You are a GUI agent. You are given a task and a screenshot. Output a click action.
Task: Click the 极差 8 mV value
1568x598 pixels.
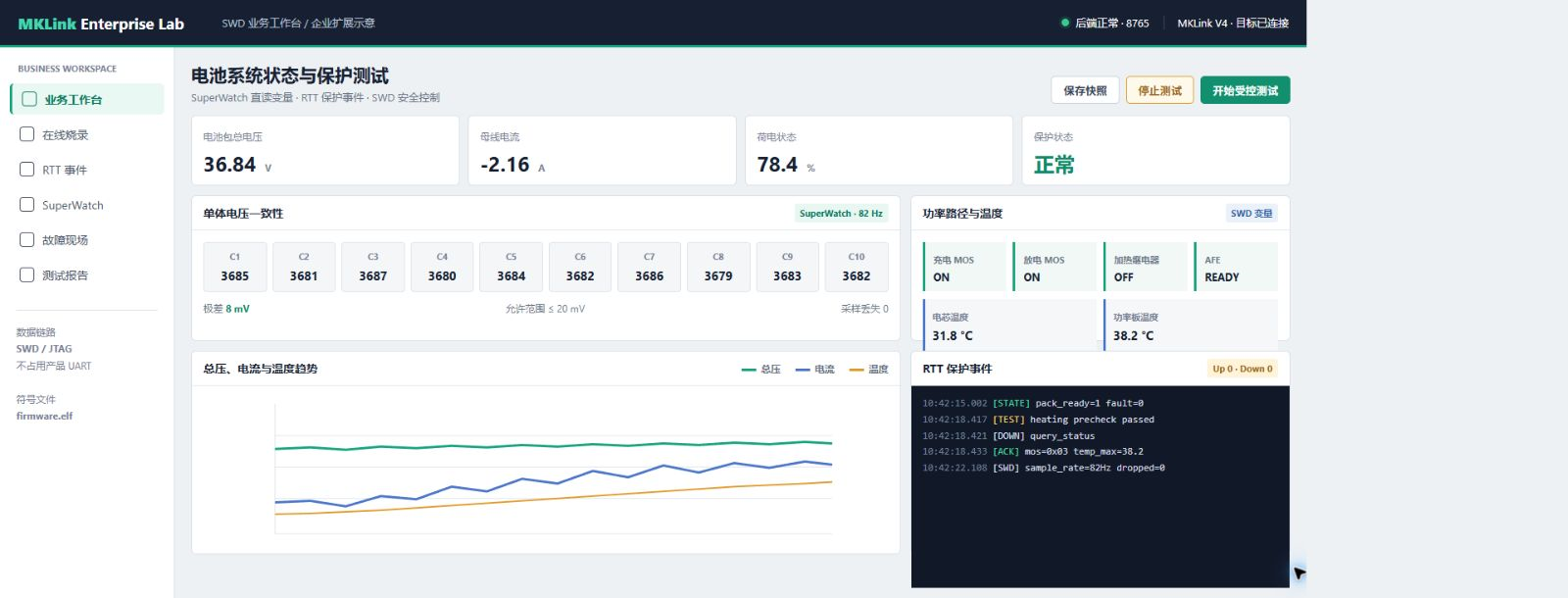click(226, 309)
